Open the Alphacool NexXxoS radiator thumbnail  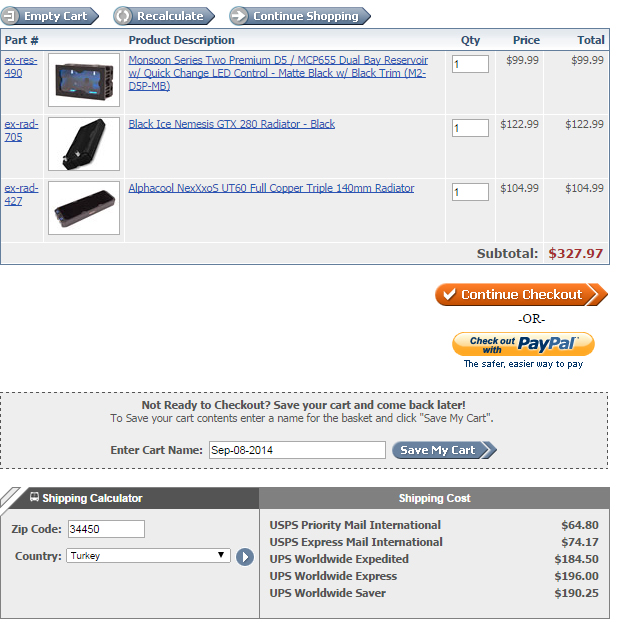point(84,208)
